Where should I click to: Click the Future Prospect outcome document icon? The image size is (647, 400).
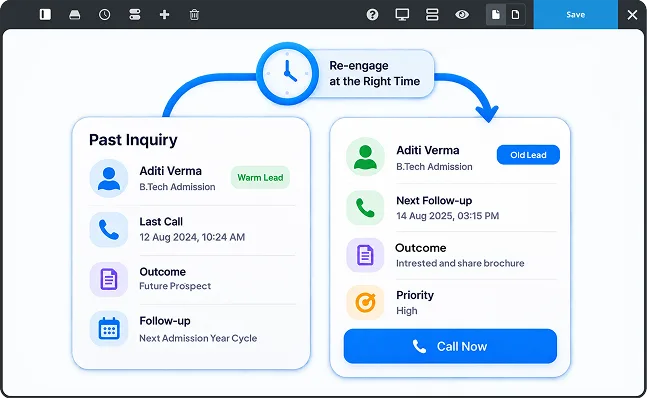coord(109,279)
